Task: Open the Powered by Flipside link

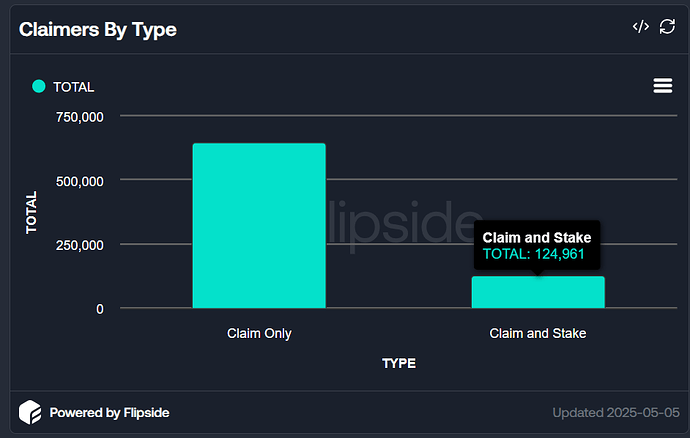Action: 110,412
